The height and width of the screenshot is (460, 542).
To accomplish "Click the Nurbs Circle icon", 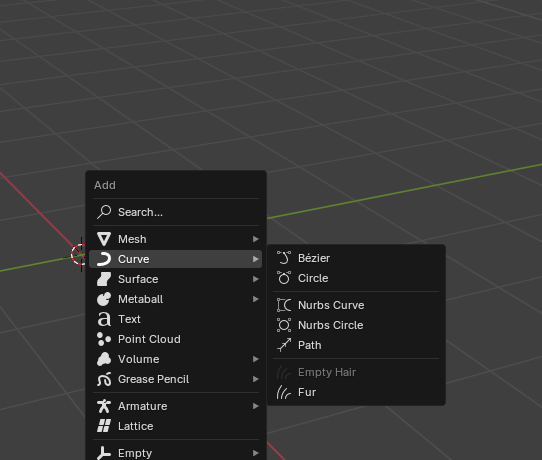I will (284, 325).
